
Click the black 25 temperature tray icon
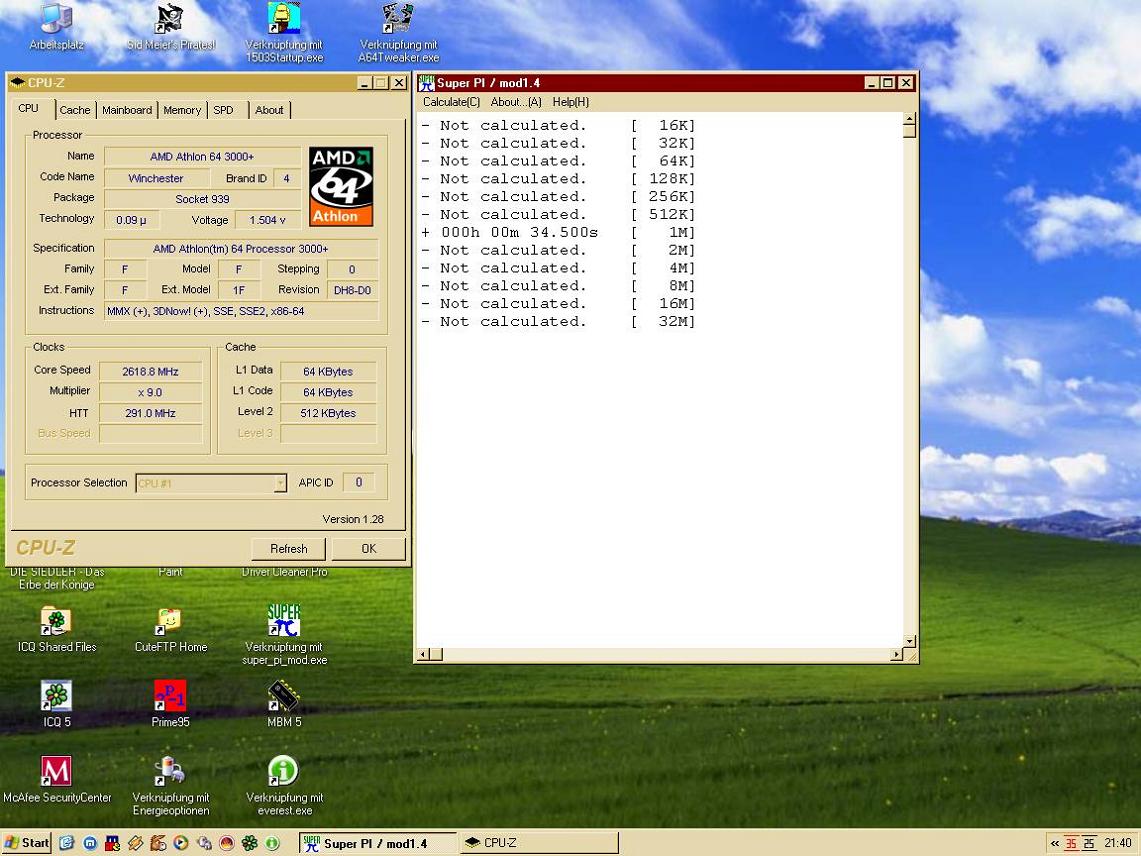1089,844
